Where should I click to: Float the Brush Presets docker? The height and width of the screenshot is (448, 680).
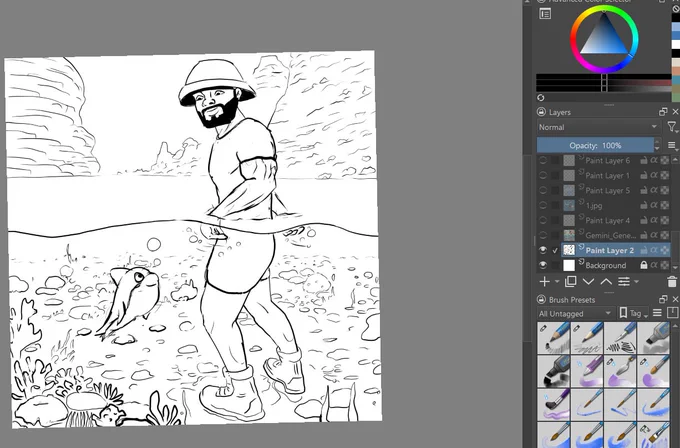pyautogui.click(x=663, y=299)
